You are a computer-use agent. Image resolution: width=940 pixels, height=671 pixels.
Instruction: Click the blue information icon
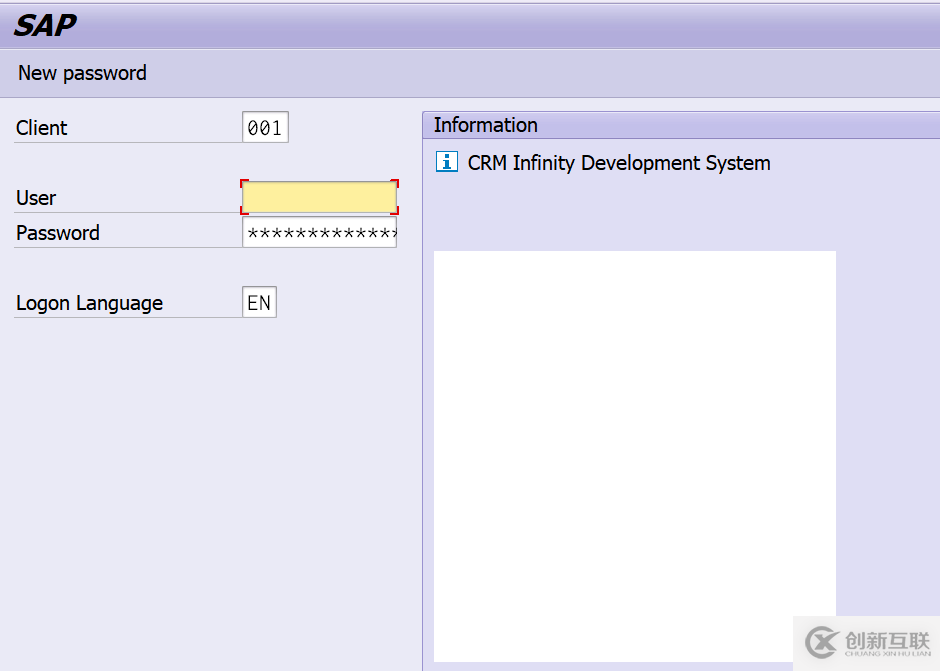[x=447, y=162]
